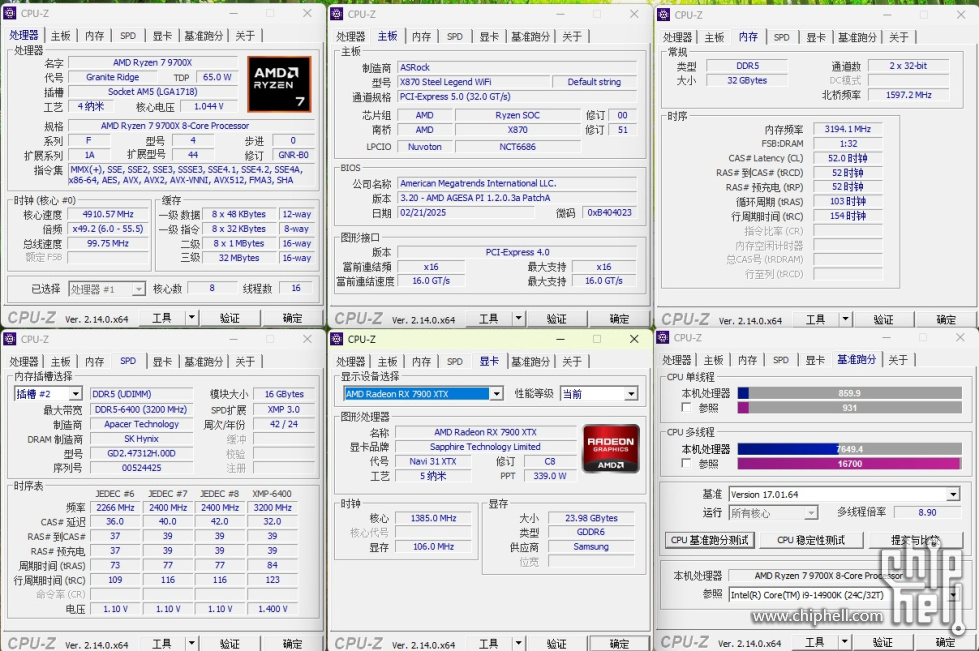979x651 pixels.
Task: Click the multi-thread reference 16700 bar
Action: [x=849, y=464]
